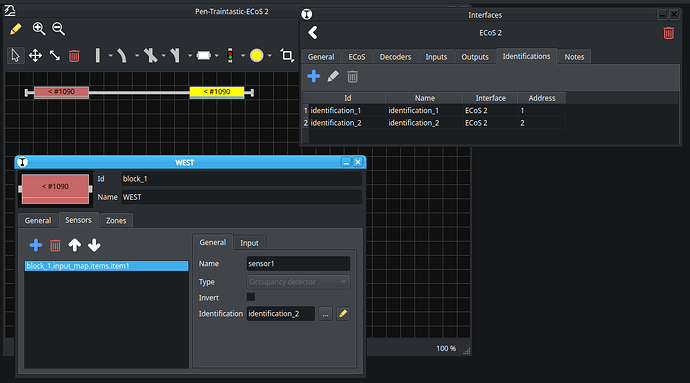Switch to the Decoders tab
Image resolution: width=690 pixels, height=383 pixels.
[395, 57]
